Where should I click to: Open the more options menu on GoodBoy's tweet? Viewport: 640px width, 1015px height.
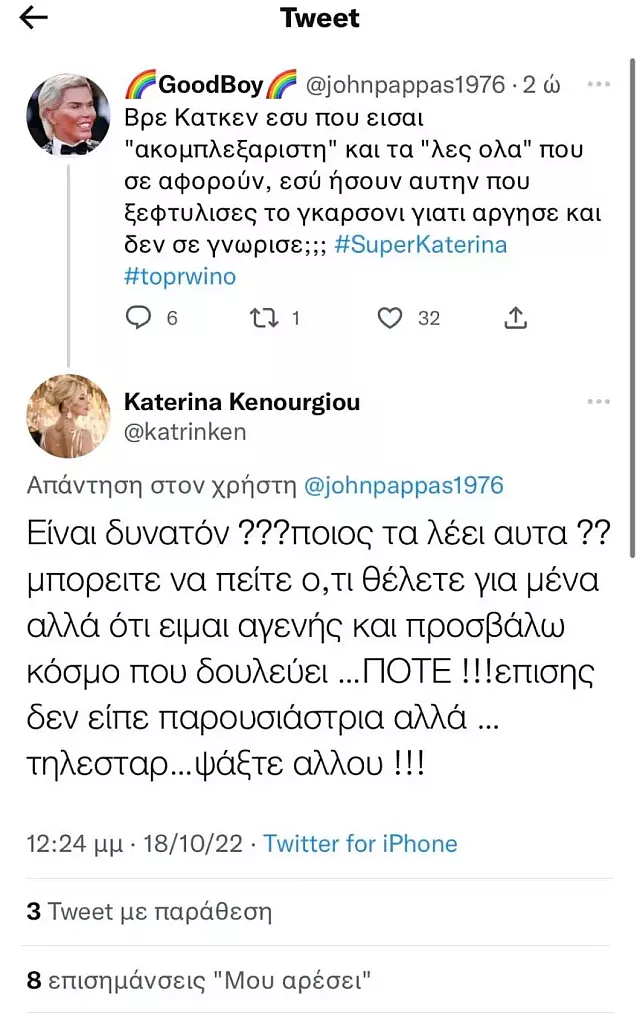598,86
